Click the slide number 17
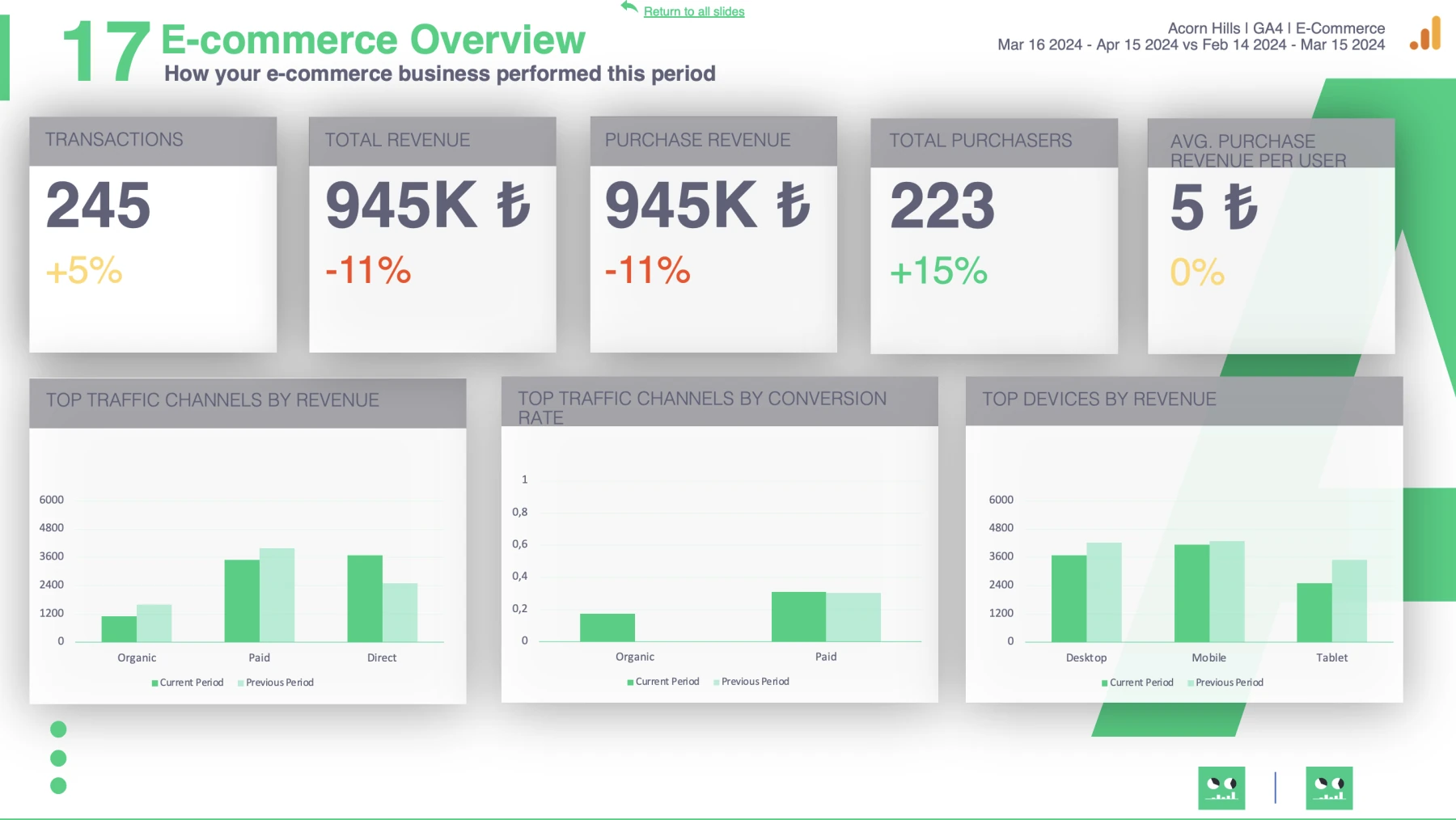 (106, 53)
